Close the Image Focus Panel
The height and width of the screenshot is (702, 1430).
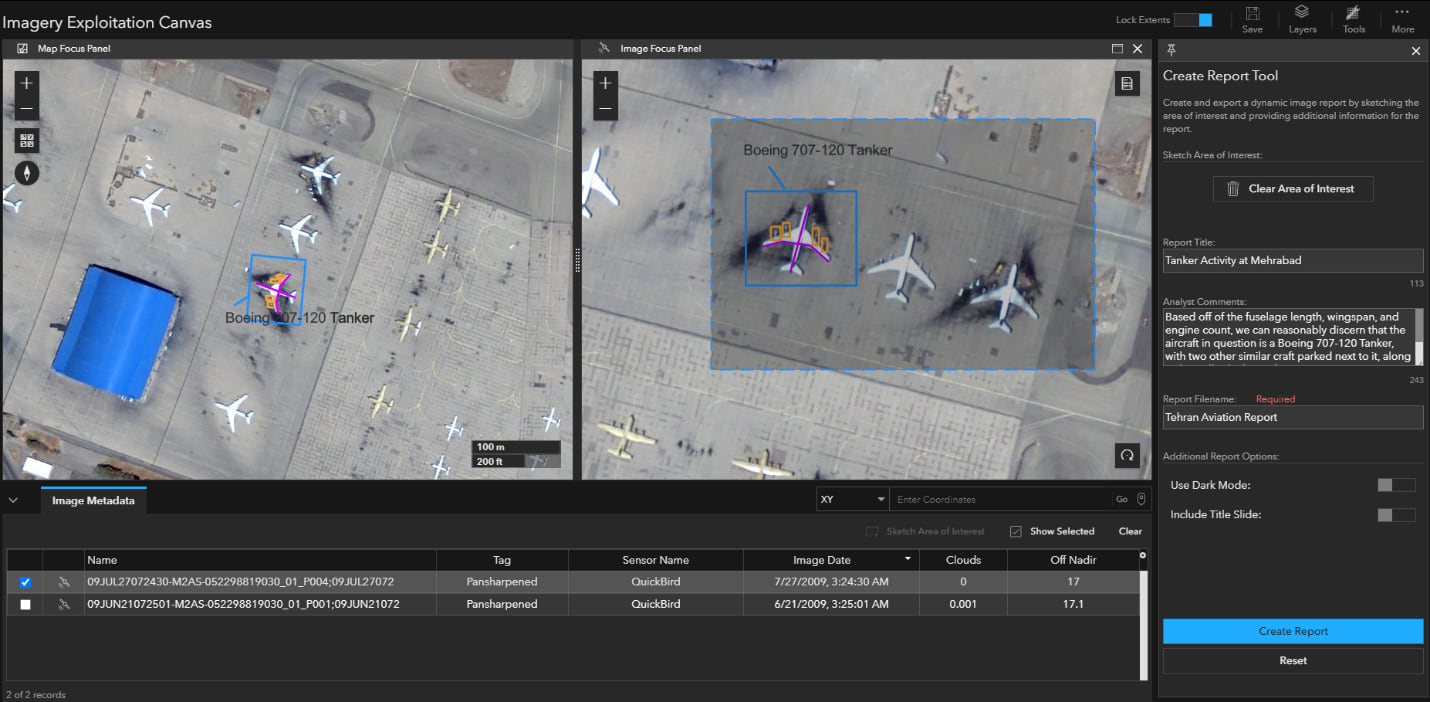click(1138, 48)
